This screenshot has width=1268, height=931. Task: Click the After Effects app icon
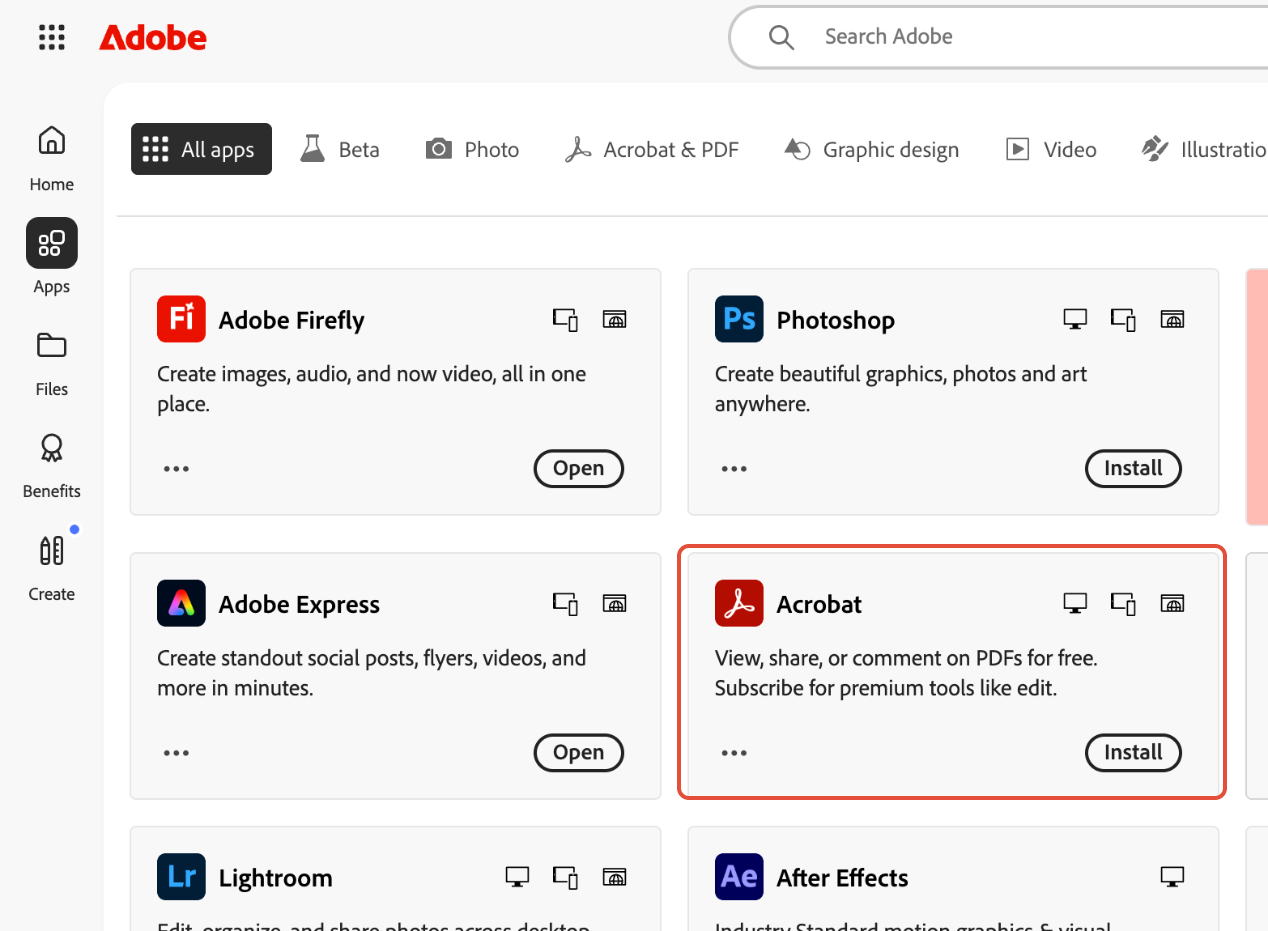(739, 877)
